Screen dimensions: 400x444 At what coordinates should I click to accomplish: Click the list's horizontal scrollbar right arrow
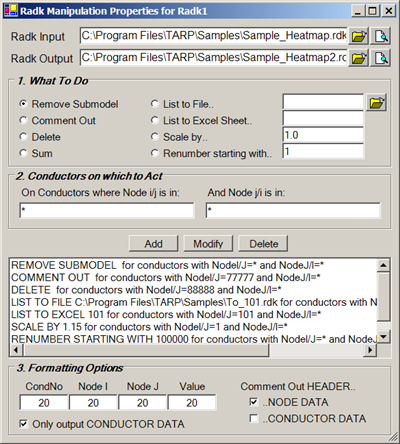pos(371,350)
